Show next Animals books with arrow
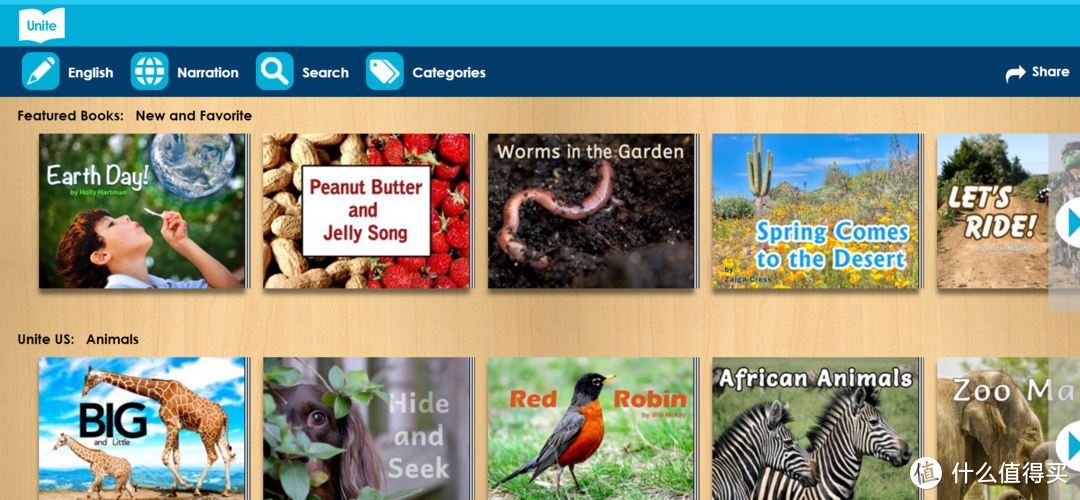 [1068, 446]
